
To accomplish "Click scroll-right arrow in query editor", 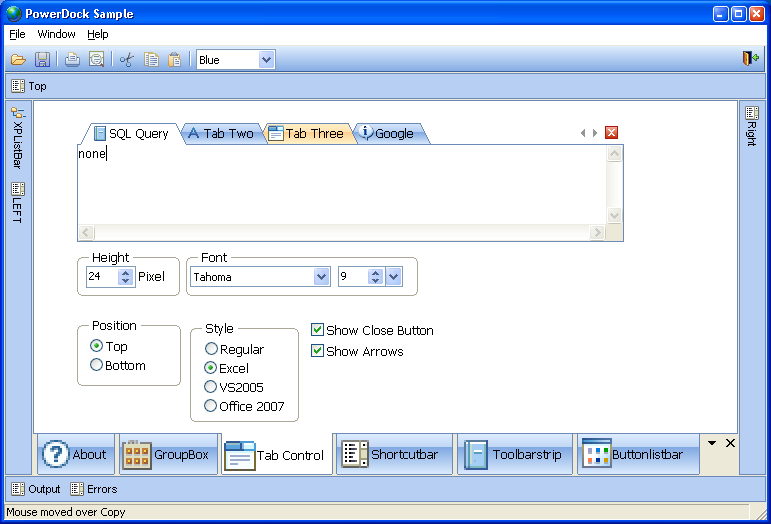I will [x=597, y=232].
